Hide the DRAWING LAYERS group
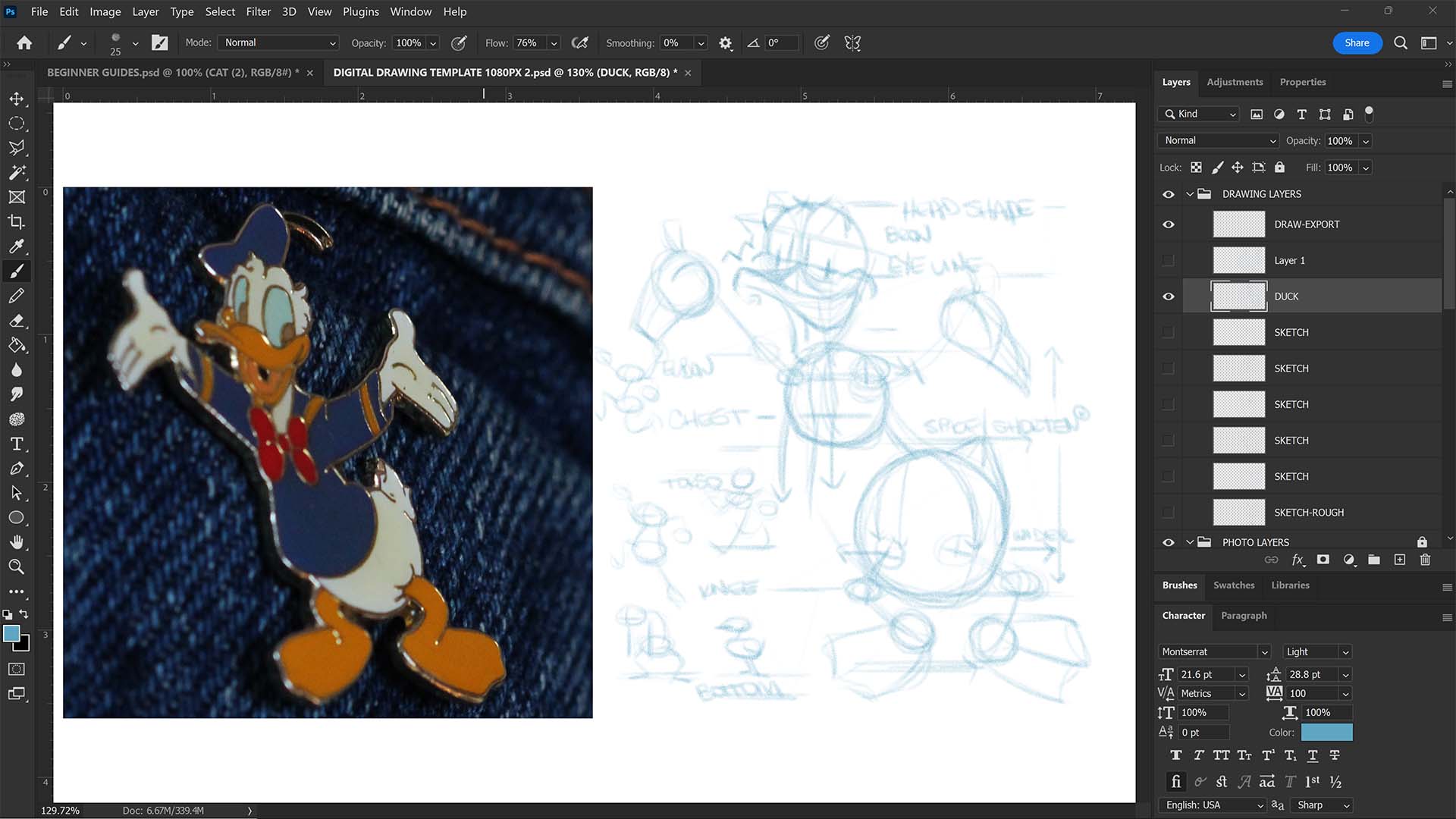The width and height of the screenshot is (1456, 819). pyautogui.click(x=1169, y=194)
